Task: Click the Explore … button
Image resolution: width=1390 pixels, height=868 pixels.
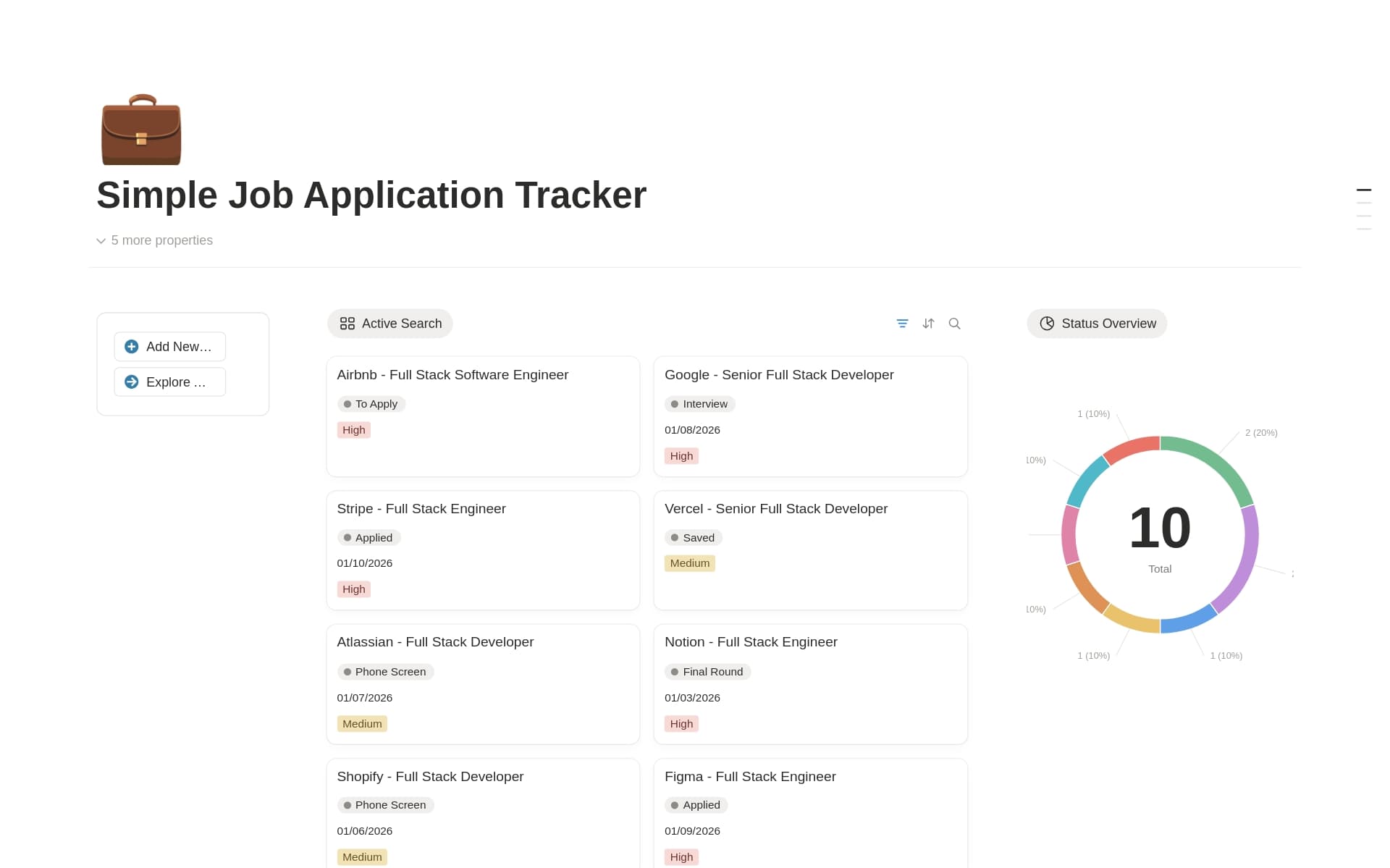Action: (x=169, y=382)
